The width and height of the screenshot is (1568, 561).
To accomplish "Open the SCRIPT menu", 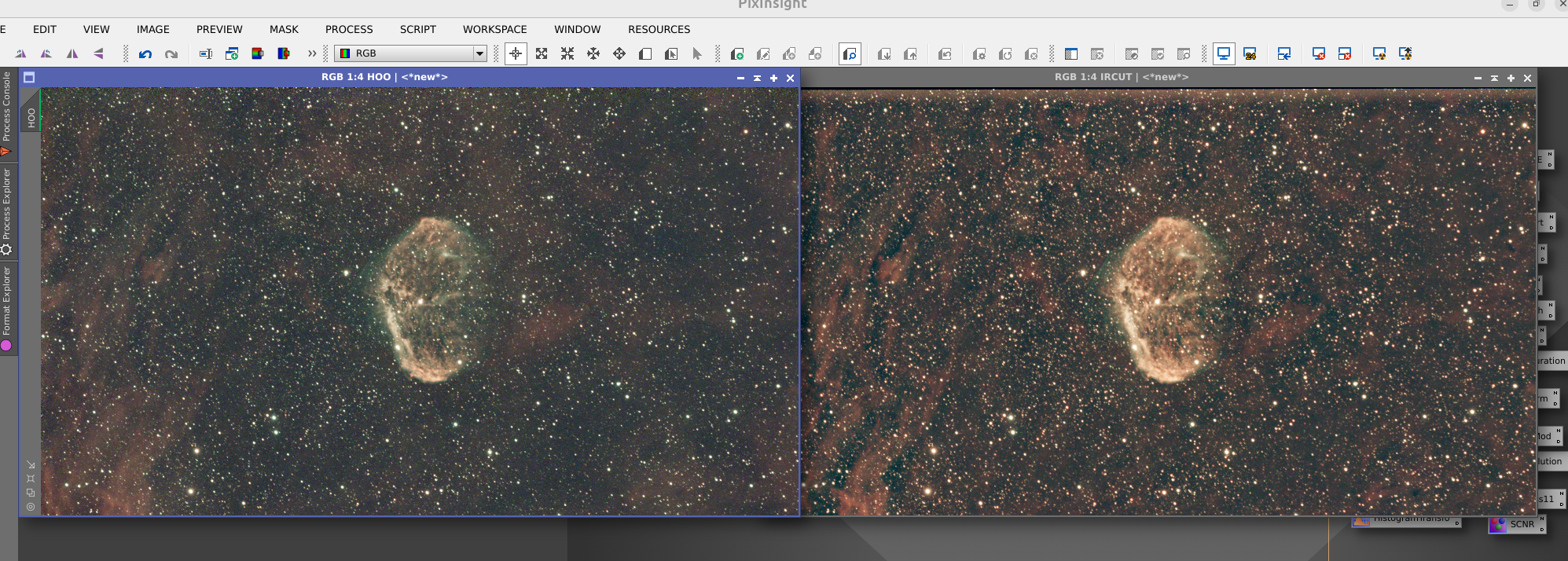I will tap(418, 29).
